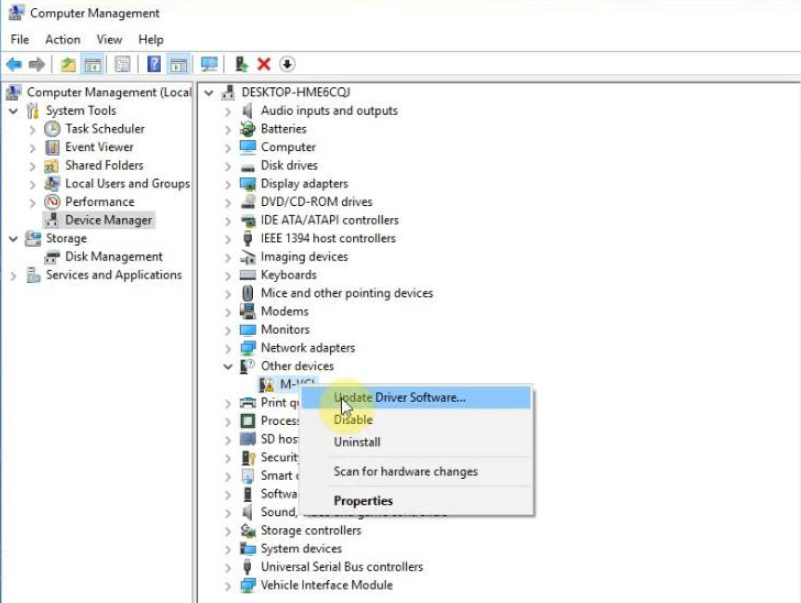The width and height of the screenshot is (801, 603).
Task: Click the up one level folder icon
Action: click(x=68, y=64)
